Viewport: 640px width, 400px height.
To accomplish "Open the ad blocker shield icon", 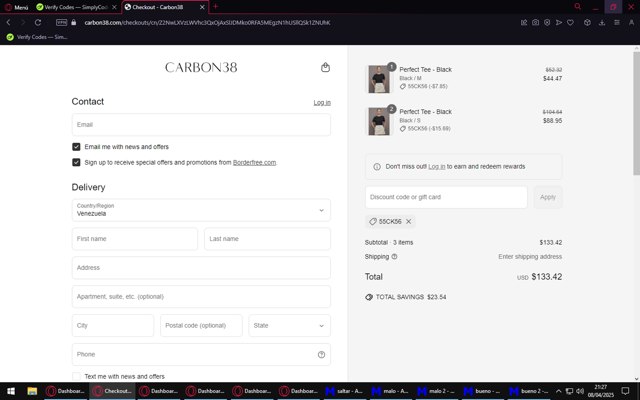I will [547, 22].
